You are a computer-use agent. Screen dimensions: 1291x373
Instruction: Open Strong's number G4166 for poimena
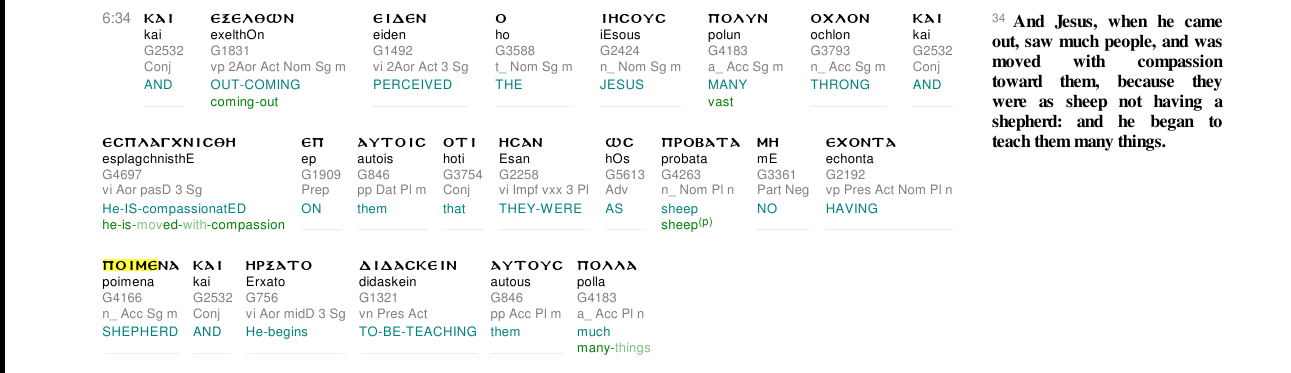click(x=121, y=298)
